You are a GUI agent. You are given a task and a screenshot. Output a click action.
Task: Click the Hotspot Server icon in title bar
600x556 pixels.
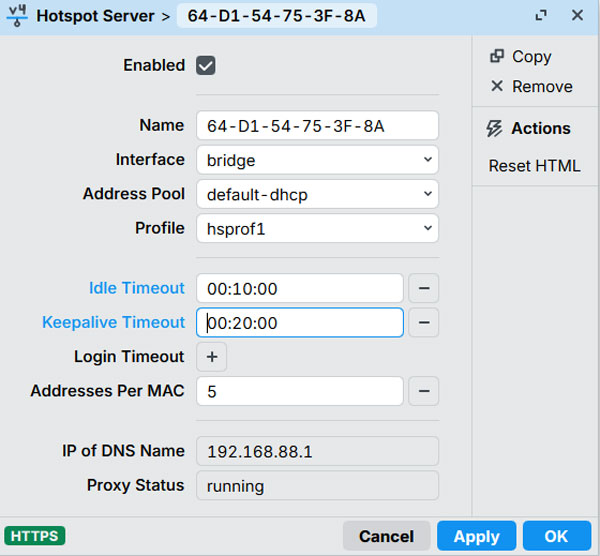click(18, 16)
